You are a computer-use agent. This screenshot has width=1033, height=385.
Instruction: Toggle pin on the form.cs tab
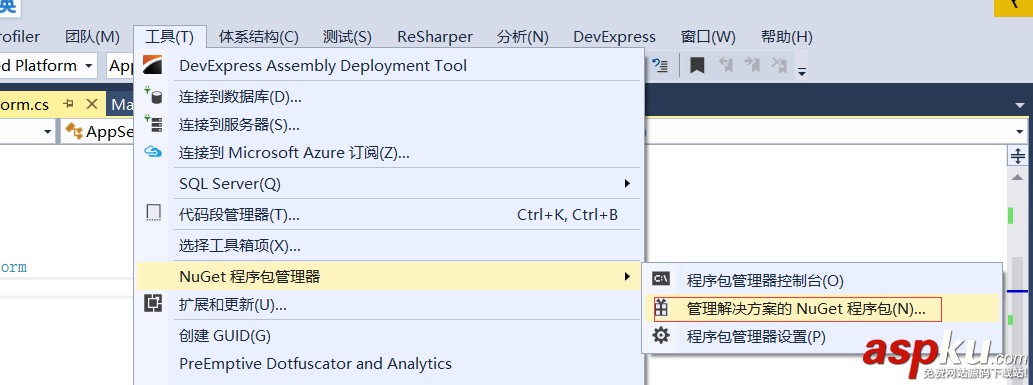click(x=69, y=104)
